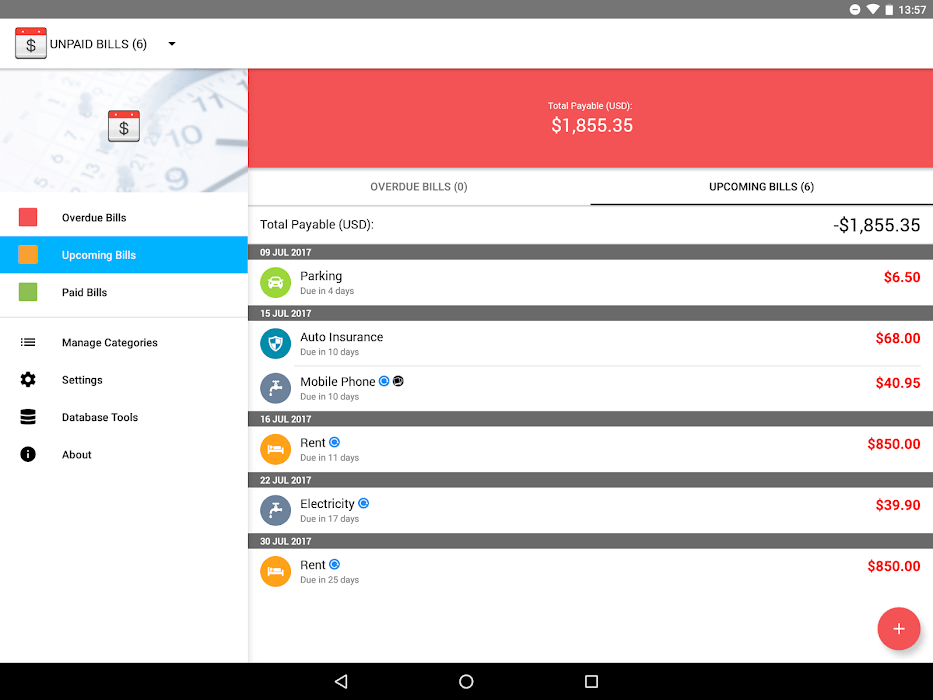Open the UNPAID BILLS dropdown arrow

click(171, 43)
